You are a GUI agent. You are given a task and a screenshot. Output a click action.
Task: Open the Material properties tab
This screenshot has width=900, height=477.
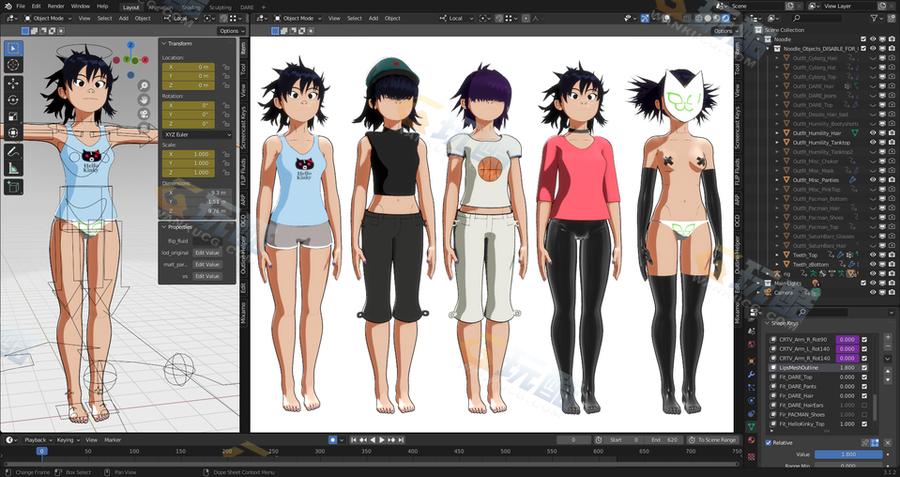(x=751, y=441)
